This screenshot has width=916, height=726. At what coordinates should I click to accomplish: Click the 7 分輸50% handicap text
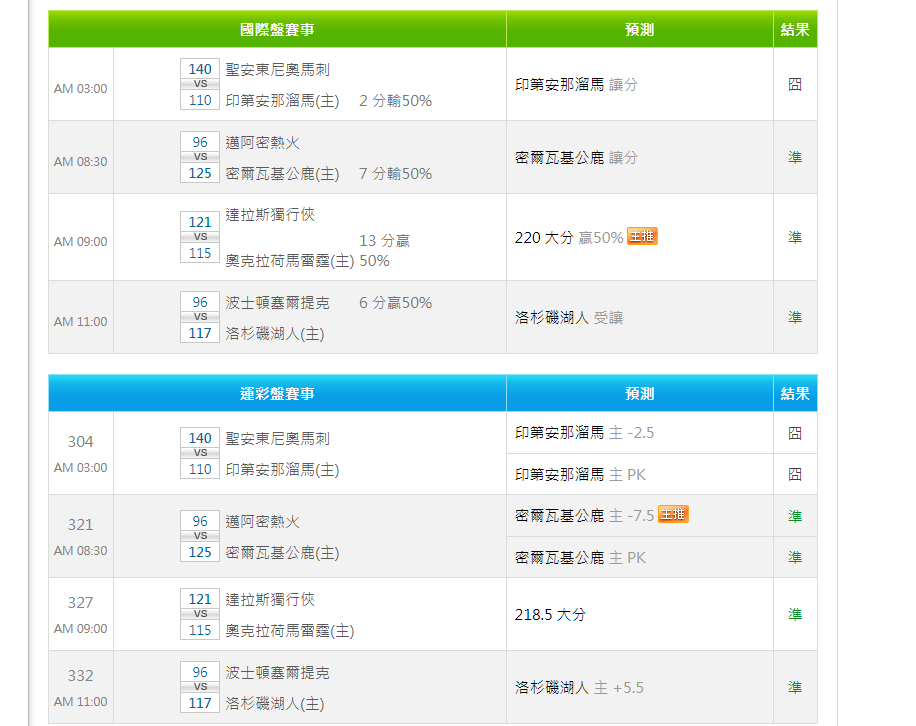pos(395,173)
